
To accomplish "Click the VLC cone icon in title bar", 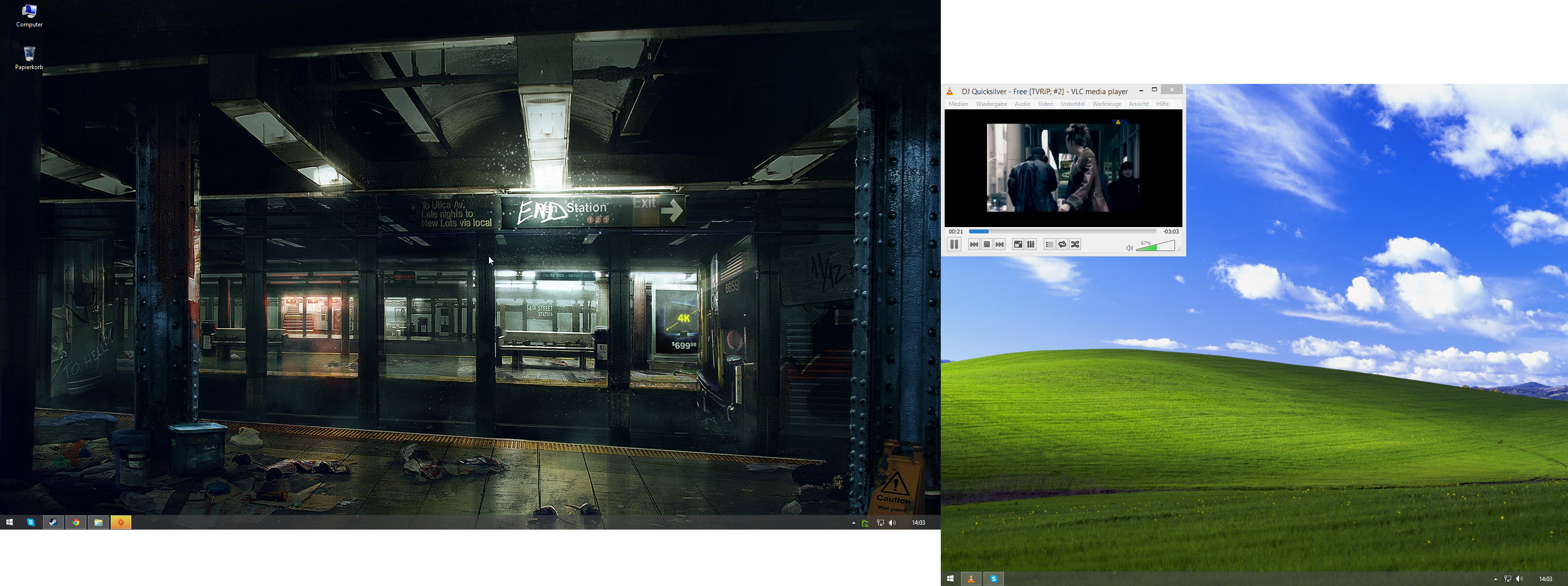I will point(950,91).
